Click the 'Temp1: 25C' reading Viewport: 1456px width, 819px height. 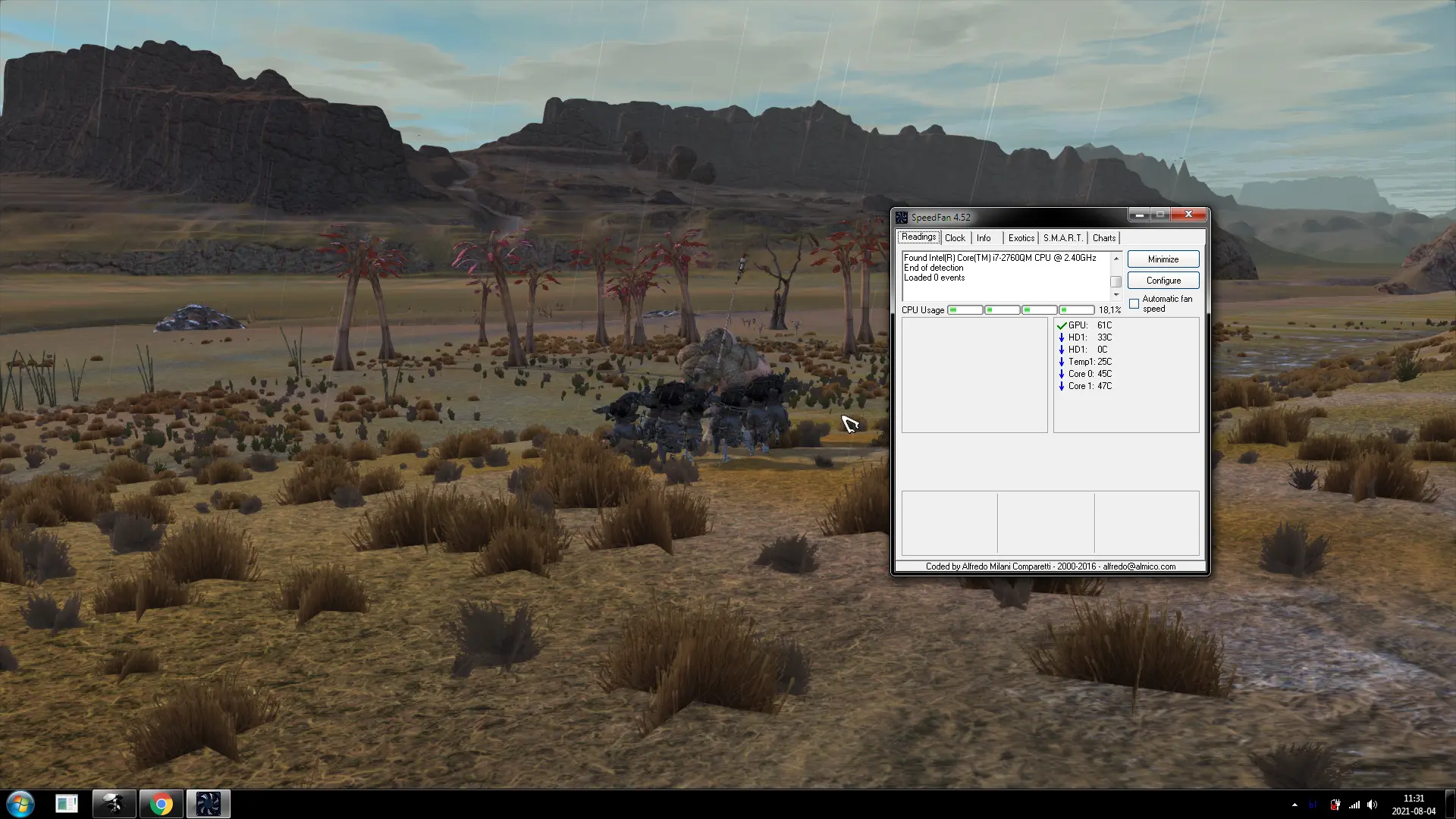click(1090, 362)
